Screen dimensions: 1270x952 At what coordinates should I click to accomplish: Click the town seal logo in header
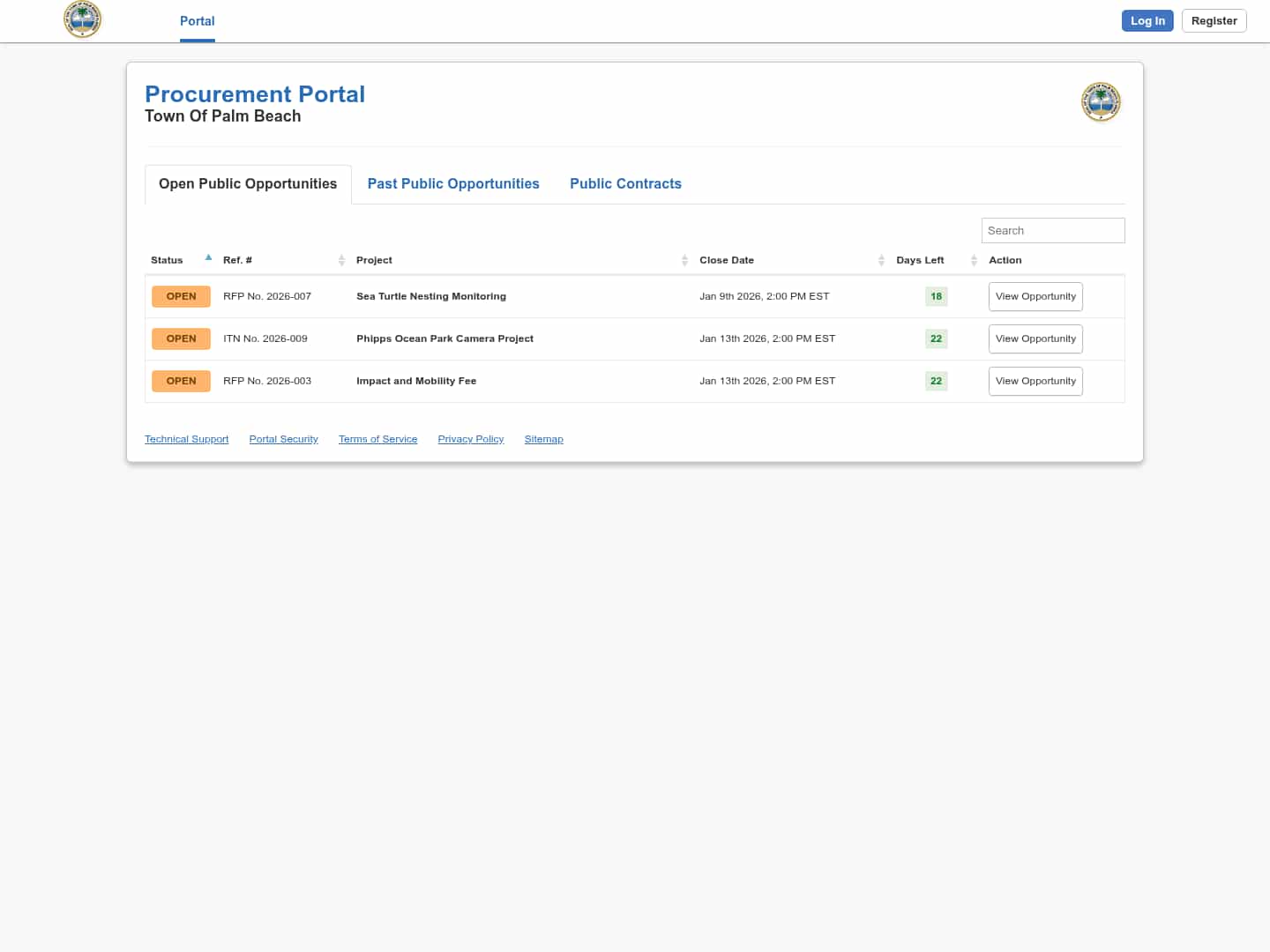(x=83, y=19)
